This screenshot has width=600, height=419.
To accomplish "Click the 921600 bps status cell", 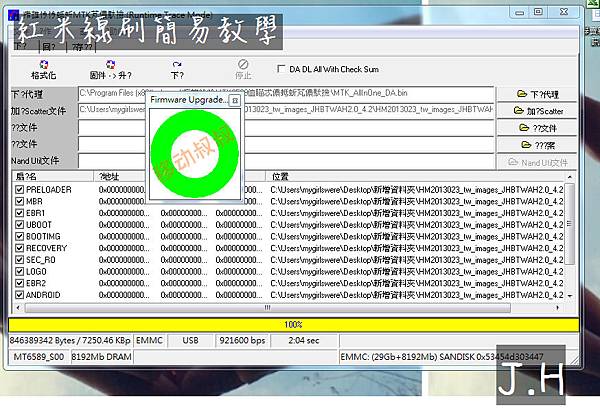I will point(242,340).
